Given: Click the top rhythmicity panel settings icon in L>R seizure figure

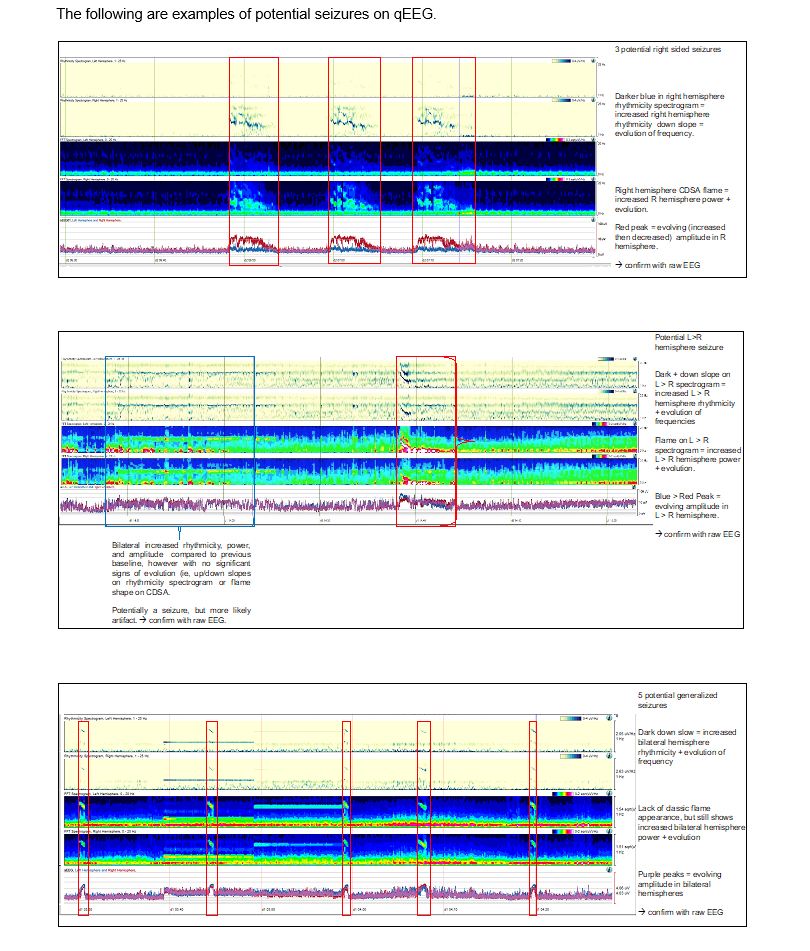Looking at the screenshot, I should (635, 359).
